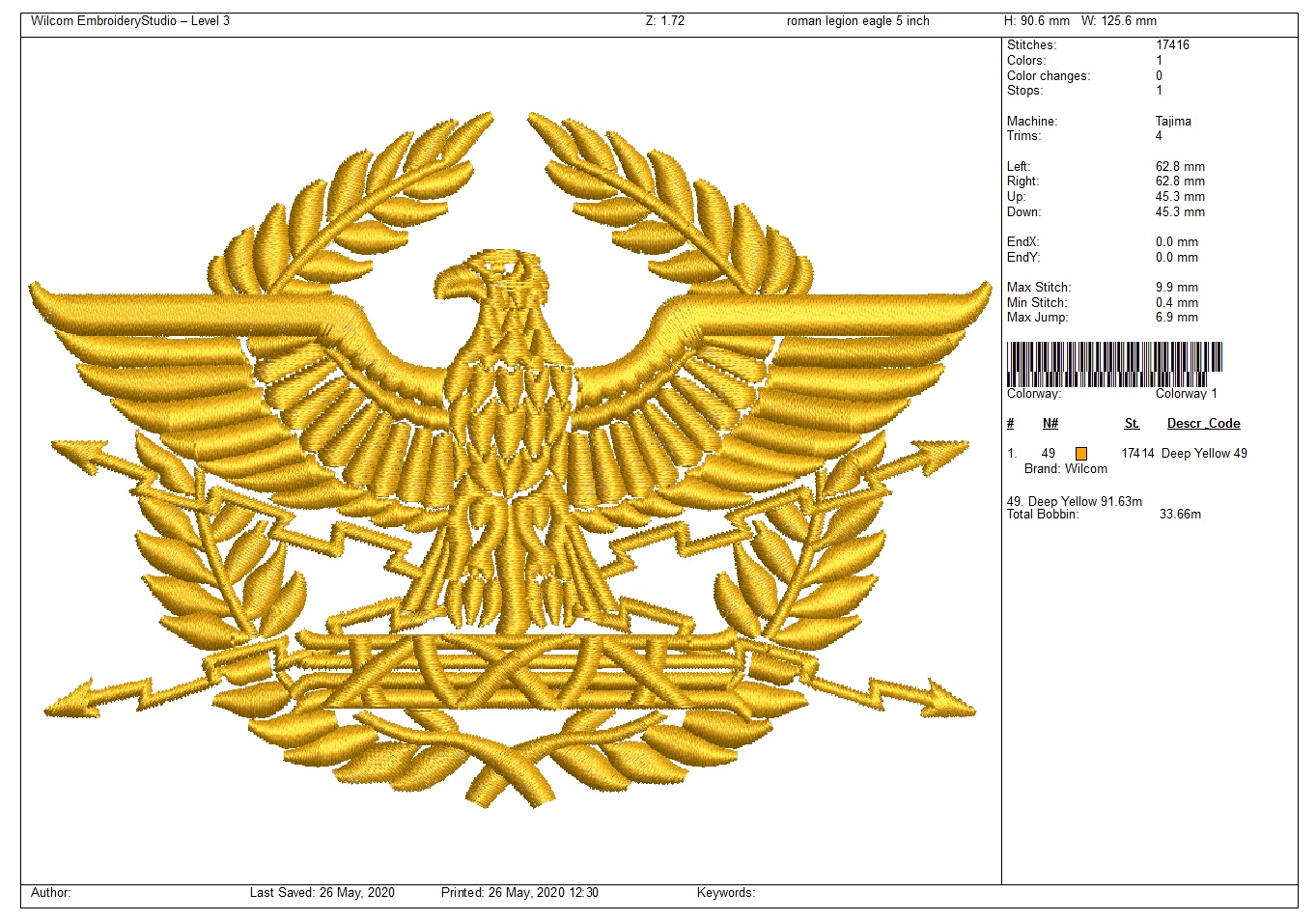Click the Colorway 1 value
The height and width of the screenshot is (922, 1316).
[x=1186, y=394]
